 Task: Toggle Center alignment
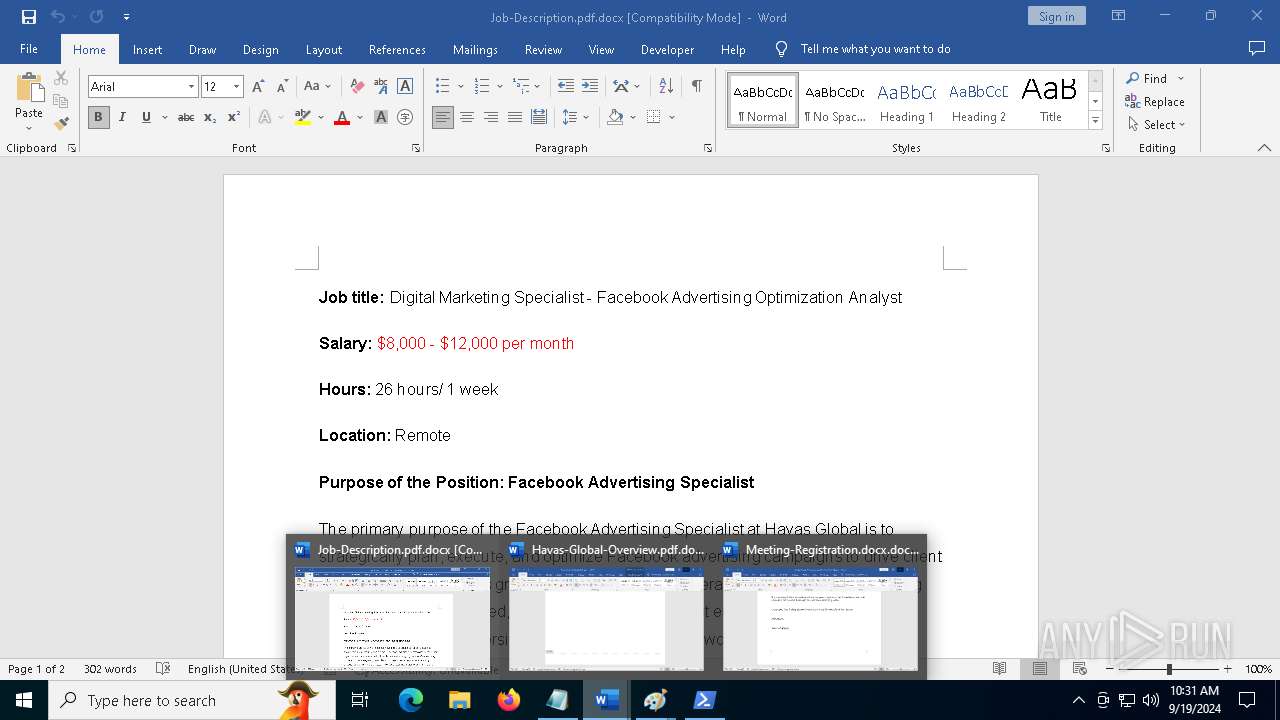pos(467,117)
